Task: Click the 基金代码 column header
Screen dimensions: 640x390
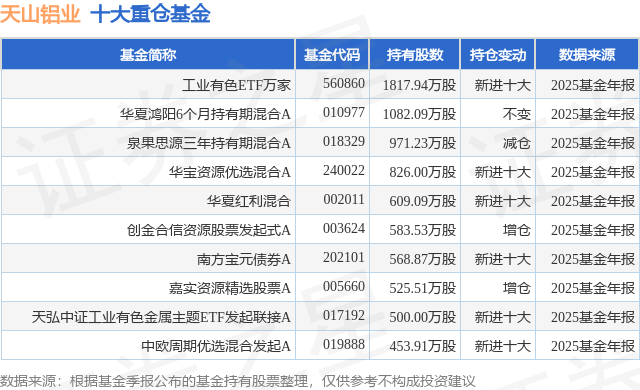Action: click(x=332, y=55)
